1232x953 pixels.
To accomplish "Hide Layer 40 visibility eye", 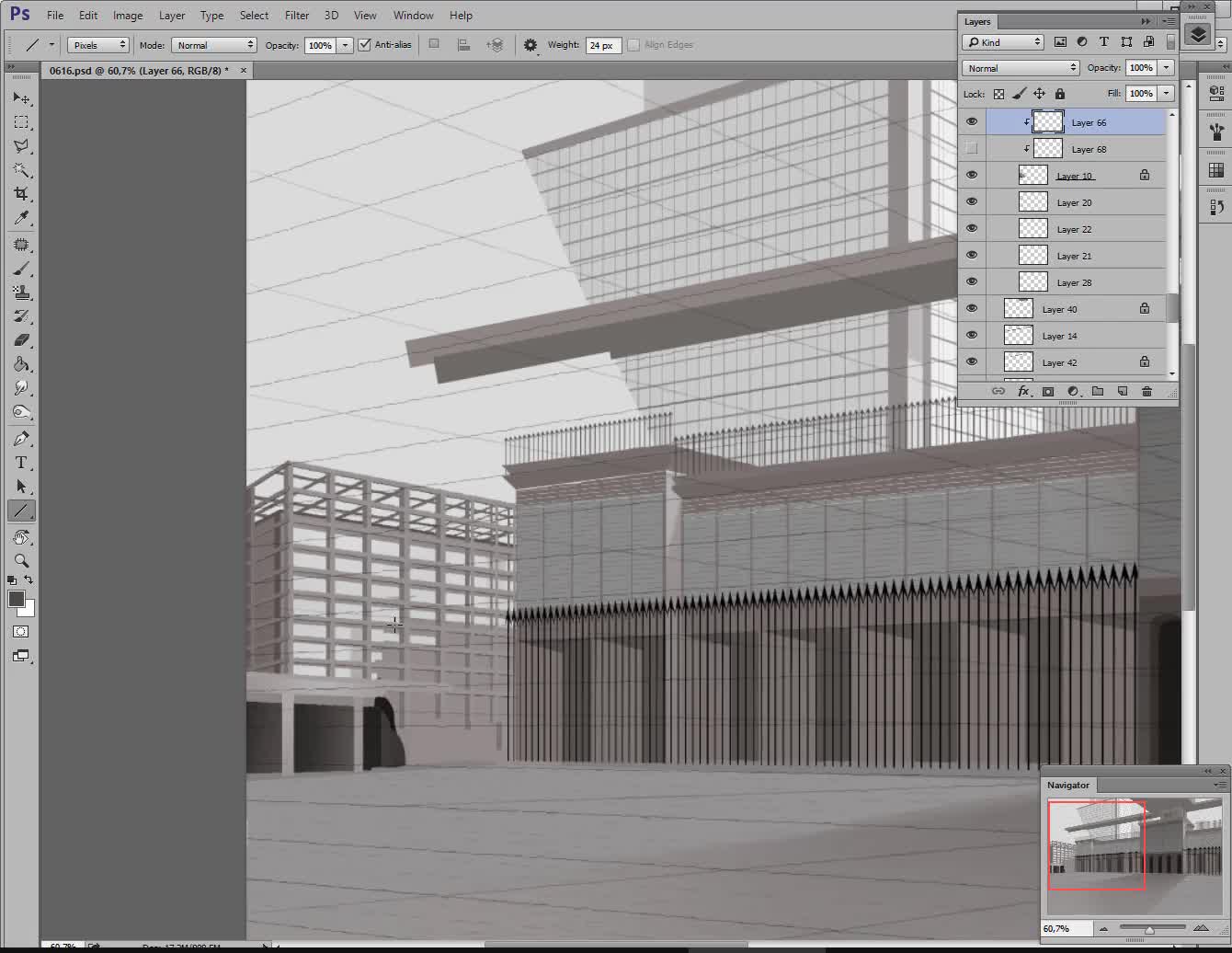I will tap(972, 308).
